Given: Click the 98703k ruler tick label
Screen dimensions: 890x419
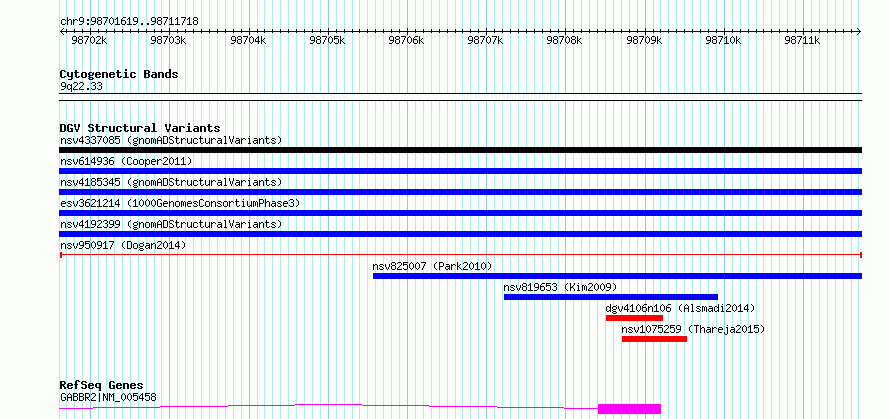Looking at the screenshot, I should (x=169, y=41).
